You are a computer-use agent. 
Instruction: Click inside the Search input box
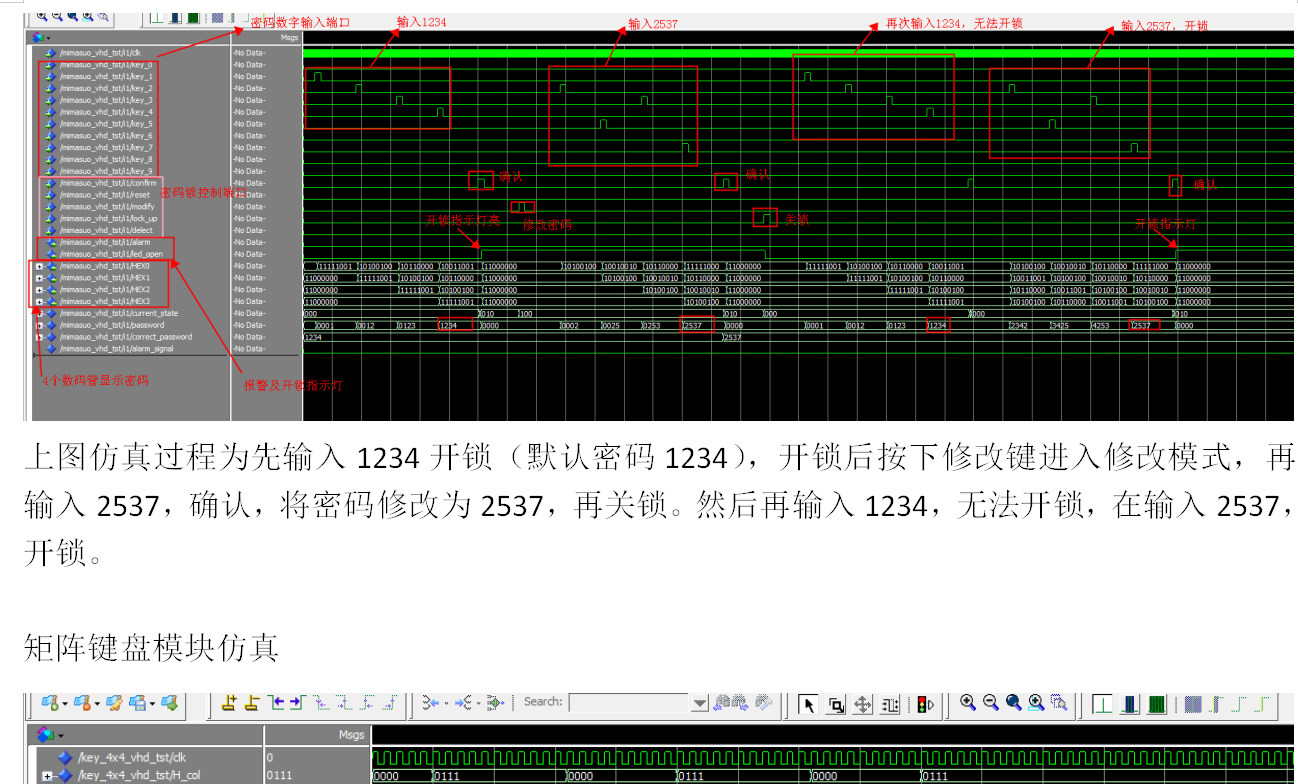click(628, 703)
